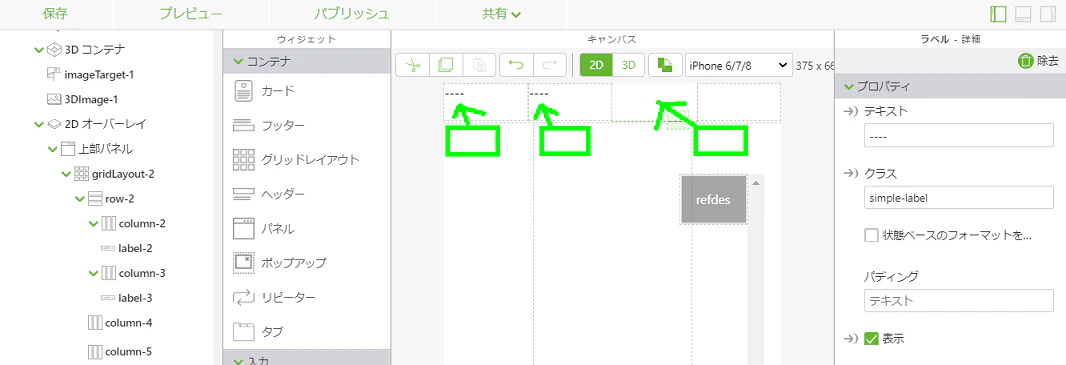Collapse the column-3 node
The image size is (1066, 365).
click(x=94, y=273)
